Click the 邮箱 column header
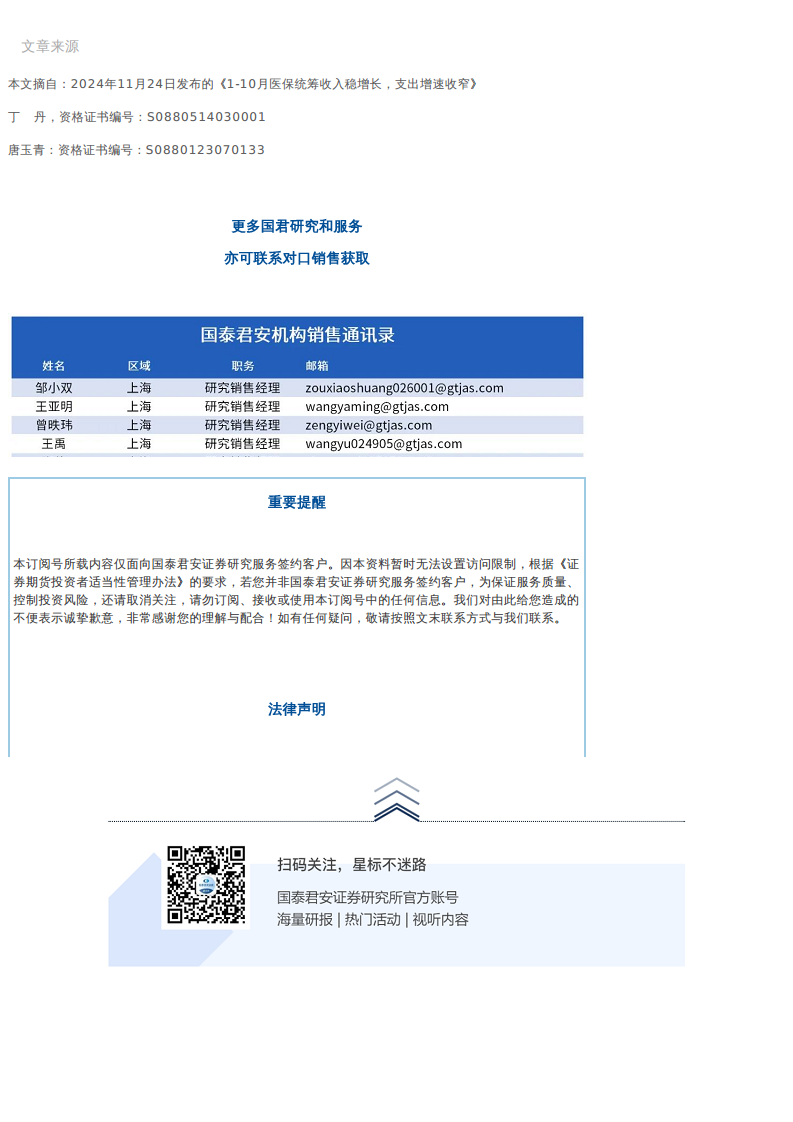793x1122 pixels. tap(317, 366)
